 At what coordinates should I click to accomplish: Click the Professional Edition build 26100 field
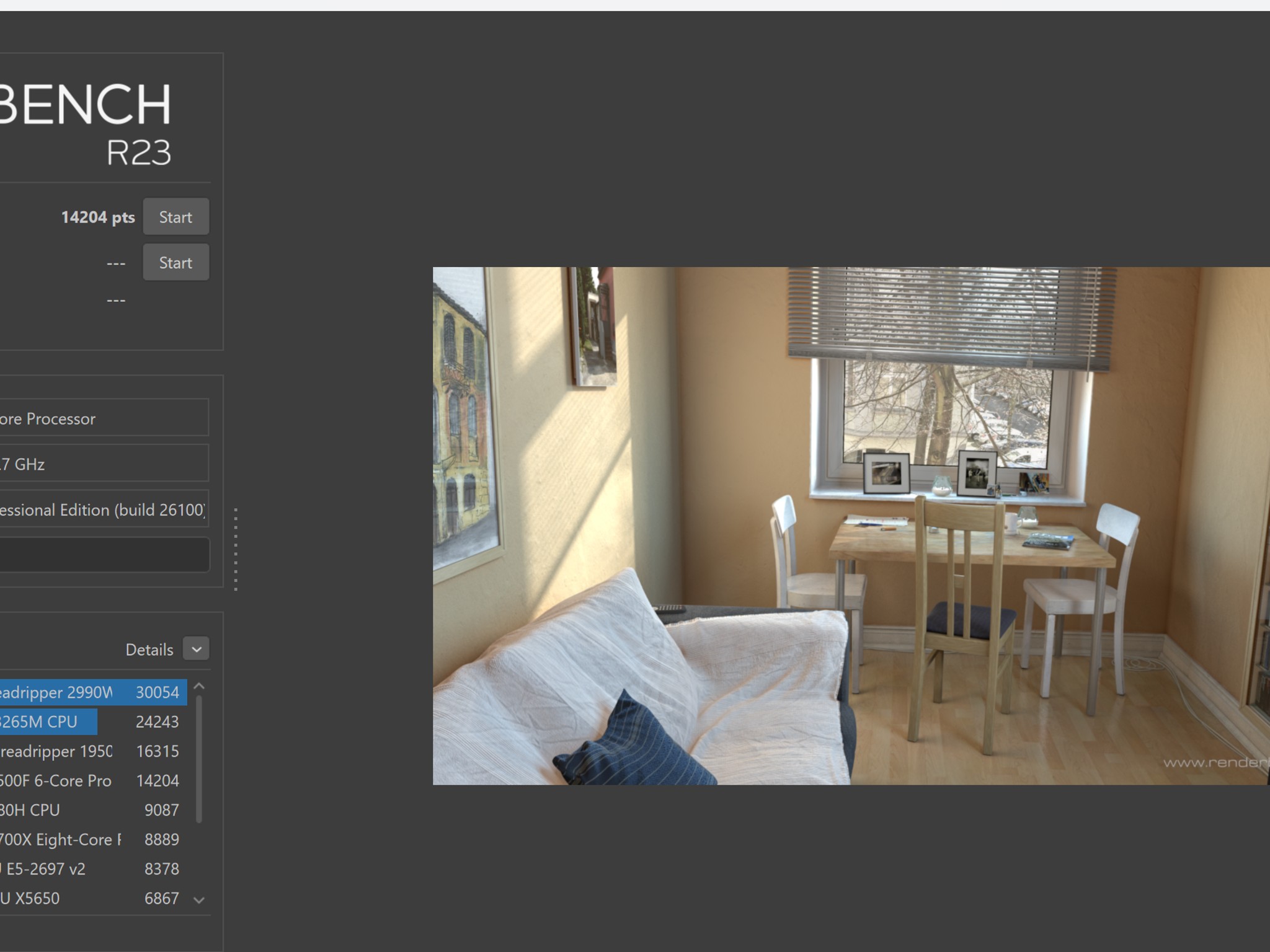(x=104, y=509)
